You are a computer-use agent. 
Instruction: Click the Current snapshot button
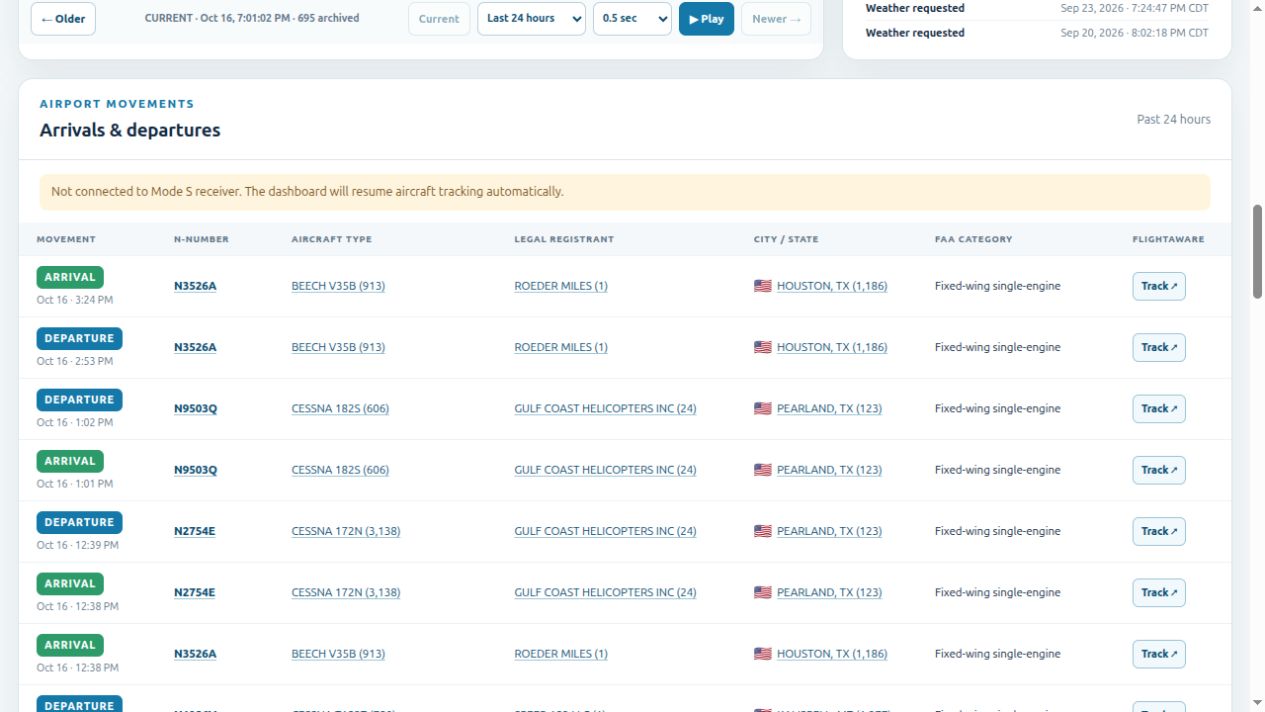pyautogui.click(x=439, y=19)
